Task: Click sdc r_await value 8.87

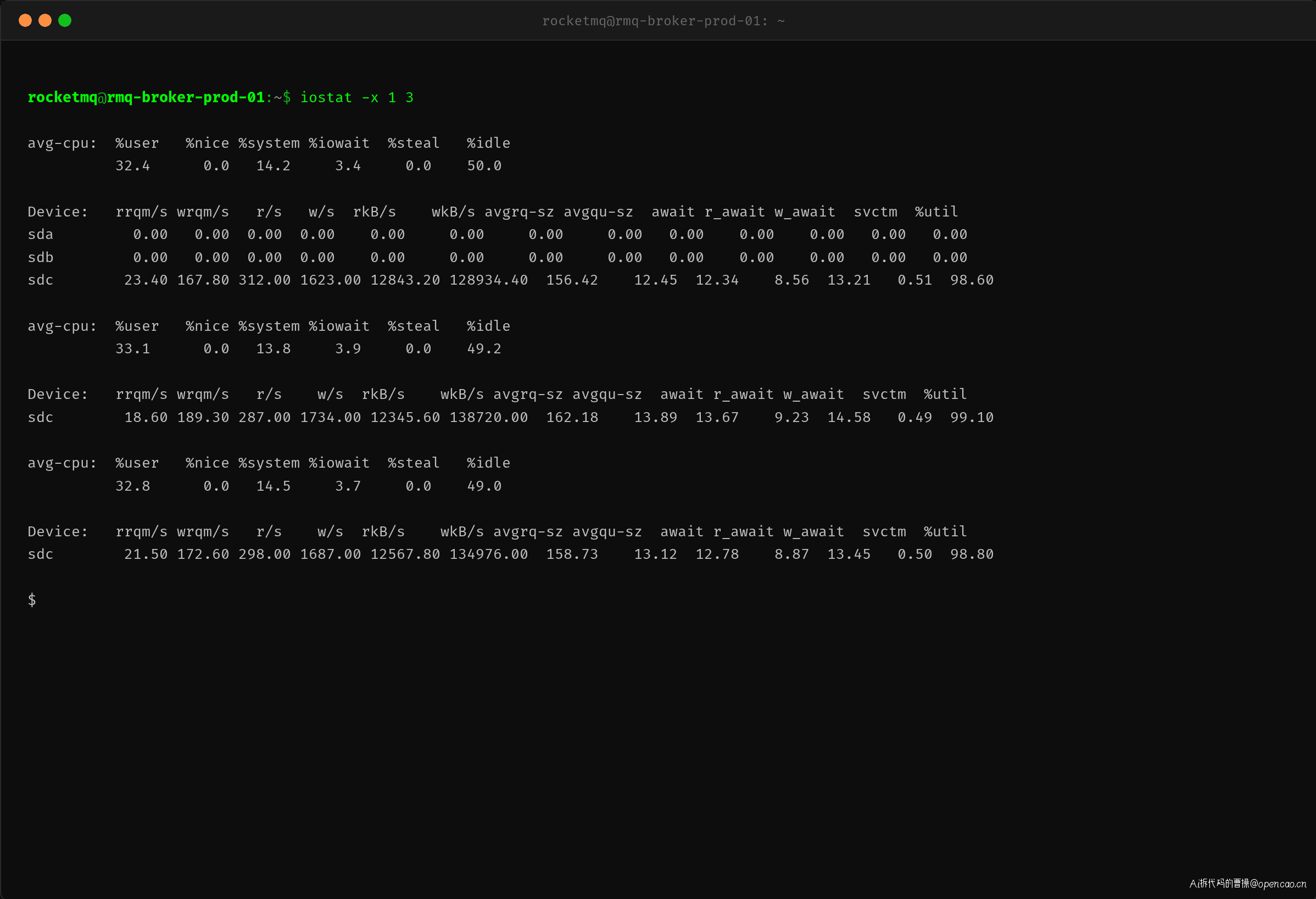Action: [791, 554]
